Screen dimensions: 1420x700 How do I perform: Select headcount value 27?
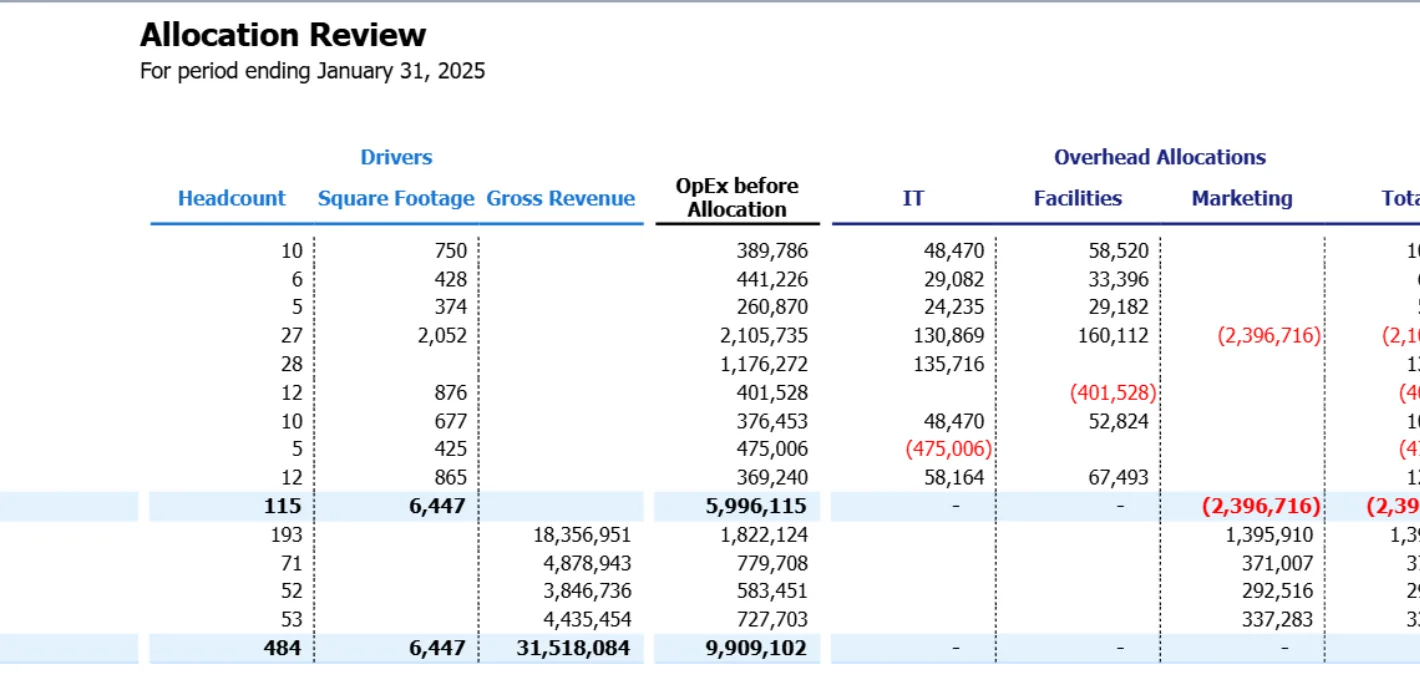291,336
